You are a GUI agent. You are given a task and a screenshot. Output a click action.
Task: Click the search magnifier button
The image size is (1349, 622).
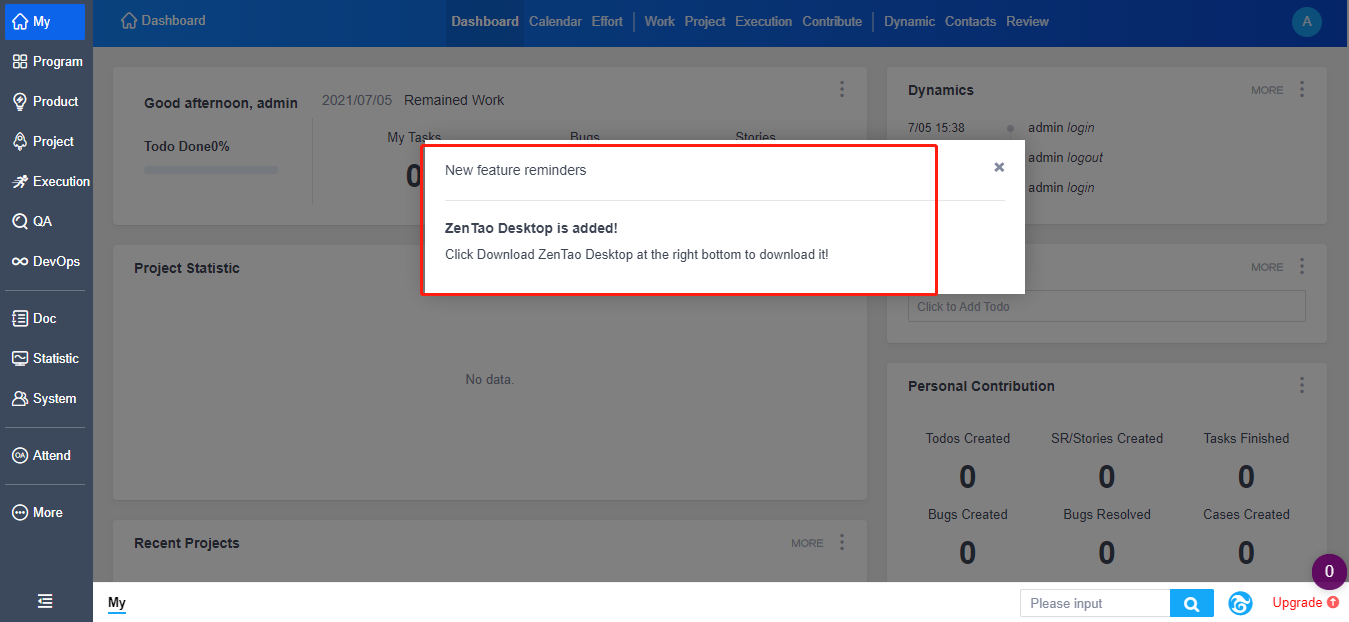(1192, 603)
